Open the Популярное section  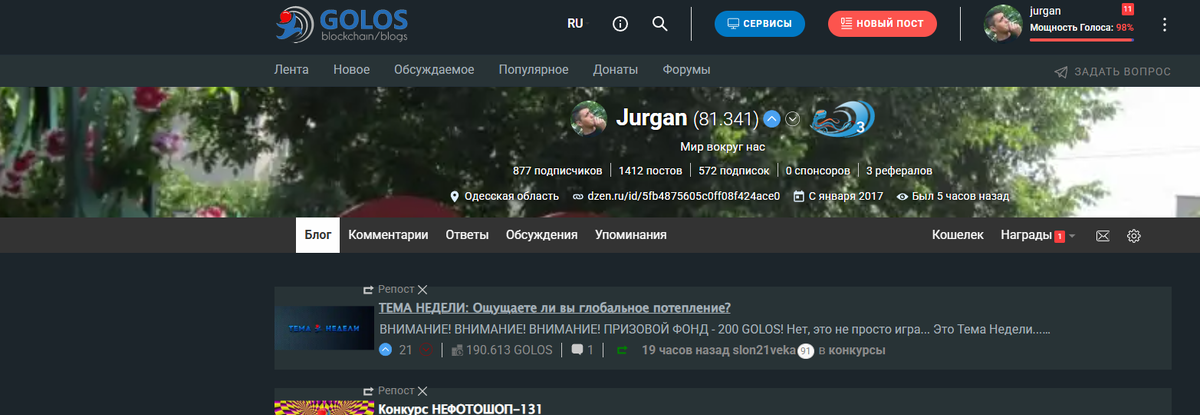[534, 70]
